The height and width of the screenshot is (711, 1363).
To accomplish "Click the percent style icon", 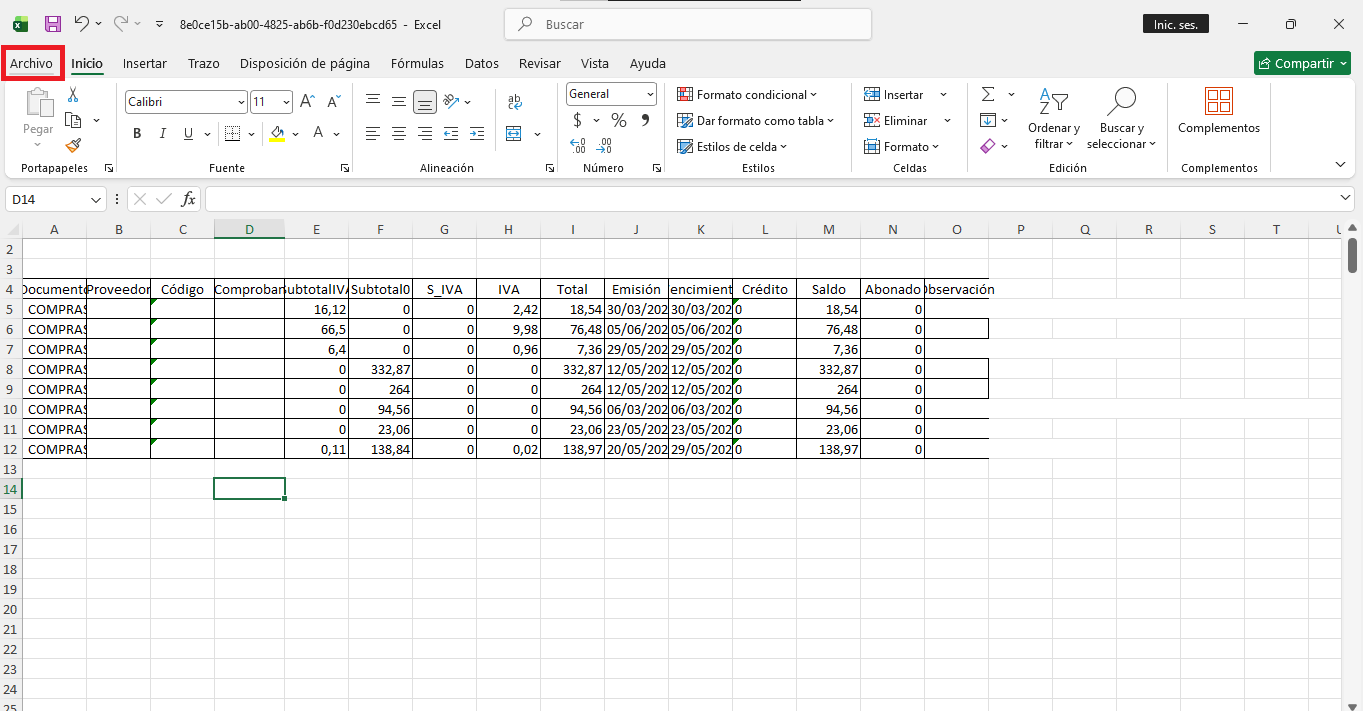I will pos(619,120).
